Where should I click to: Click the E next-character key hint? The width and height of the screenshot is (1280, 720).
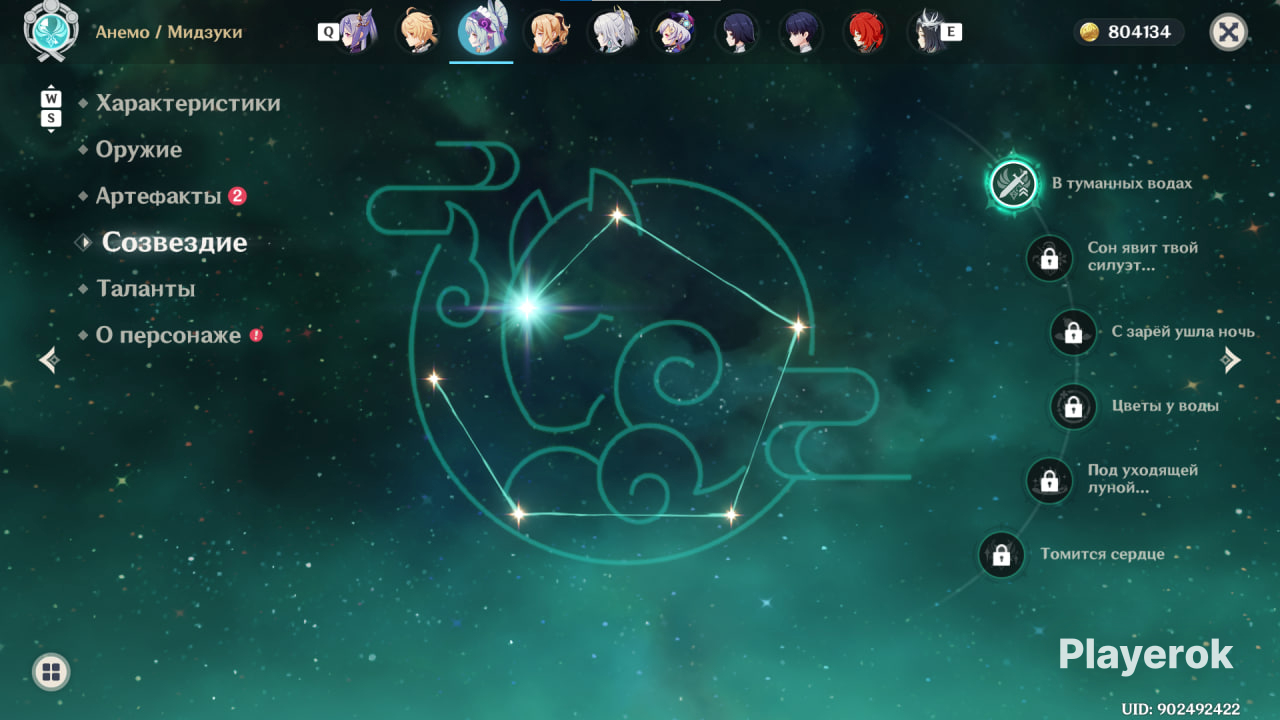pyautogui.click(x=951, y=32)
